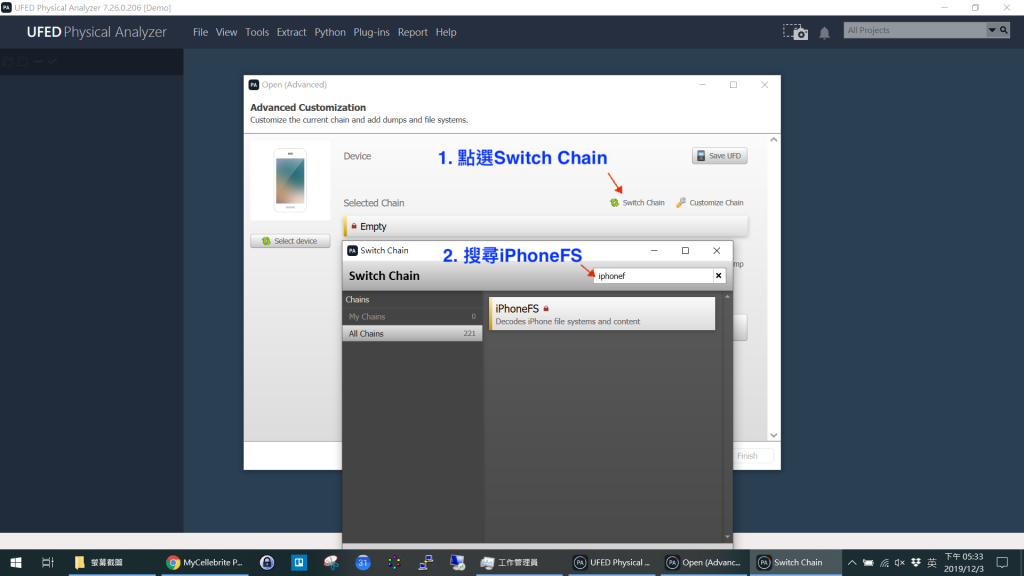This screenshot has width=1024, height=576.
Task: Open the Tools menu
Action: tap(257, 32)
